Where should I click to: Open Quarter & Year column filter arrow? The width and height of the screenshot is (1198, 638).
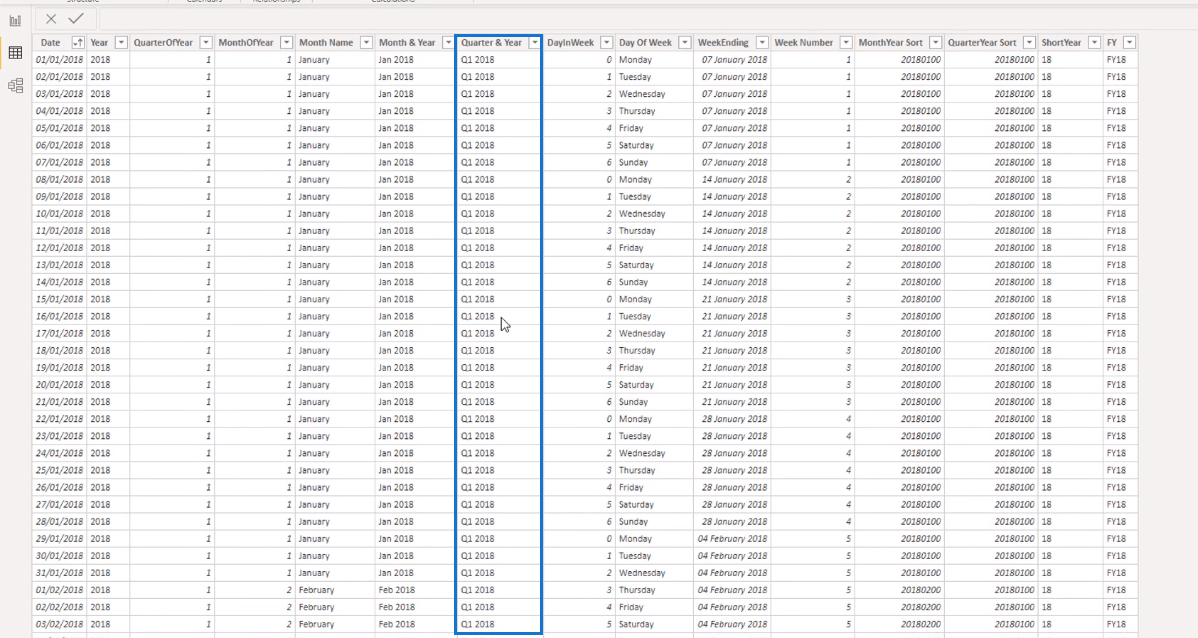(x=534, y=43)
